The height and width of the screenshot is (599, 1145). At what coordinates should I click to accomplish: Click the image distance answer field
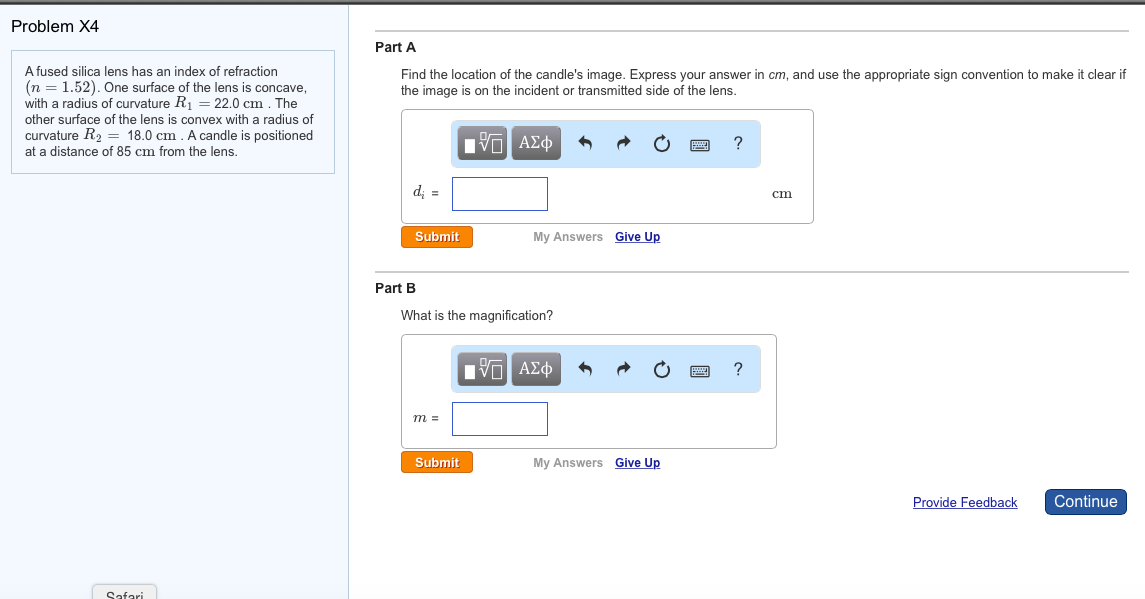(500, 194)
